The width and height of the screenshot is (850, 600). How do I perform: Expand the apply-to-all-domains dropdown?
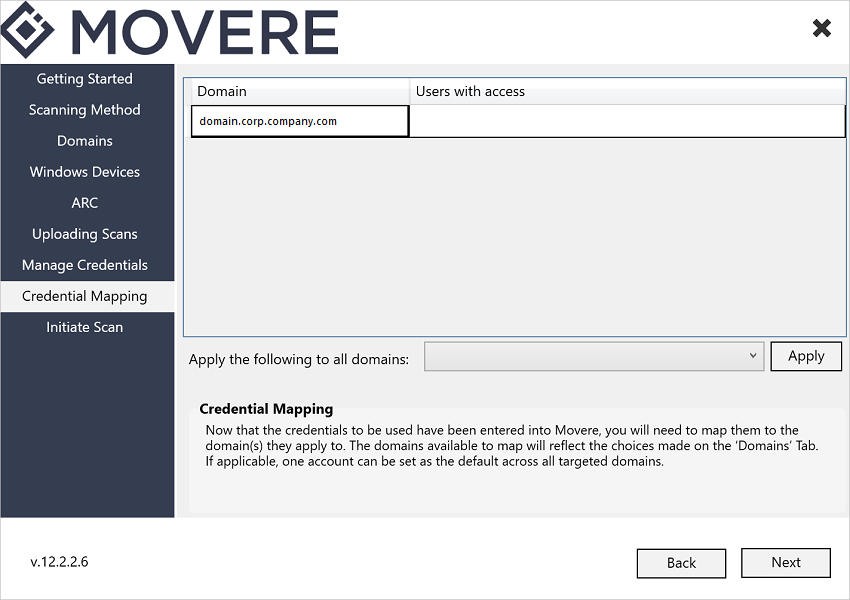point(594,356)
